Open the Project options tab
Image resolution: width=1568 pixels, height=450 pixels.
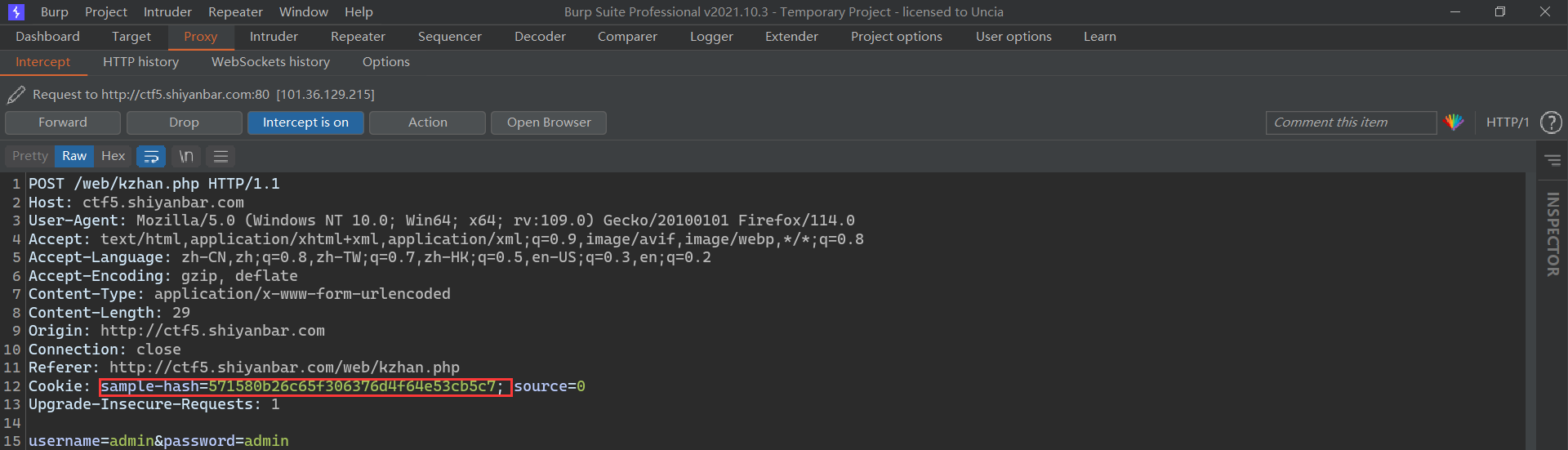tap(897, 37)
